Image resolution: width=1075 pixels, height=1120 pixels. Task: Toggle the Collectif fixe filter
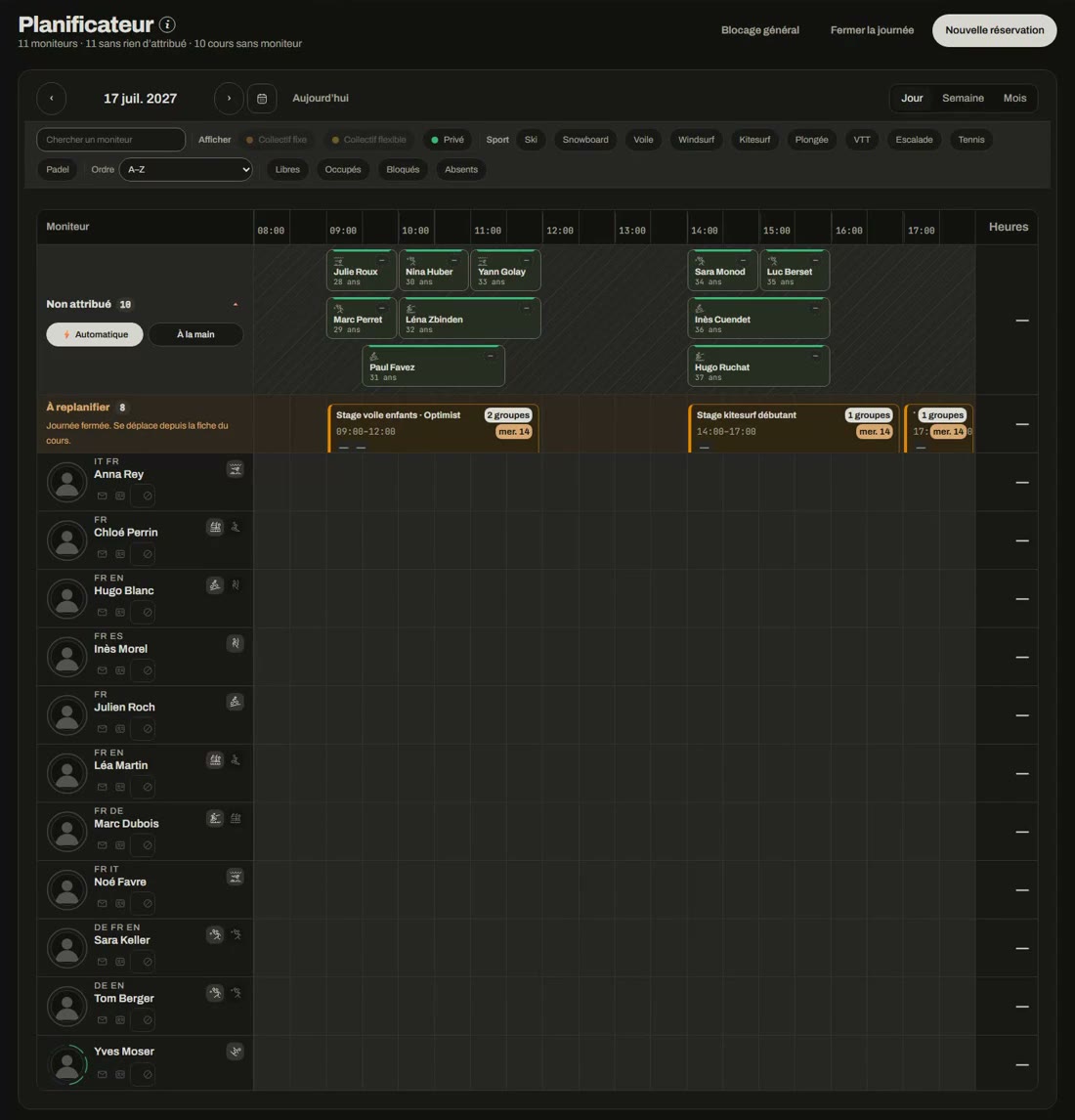point(277,140)
